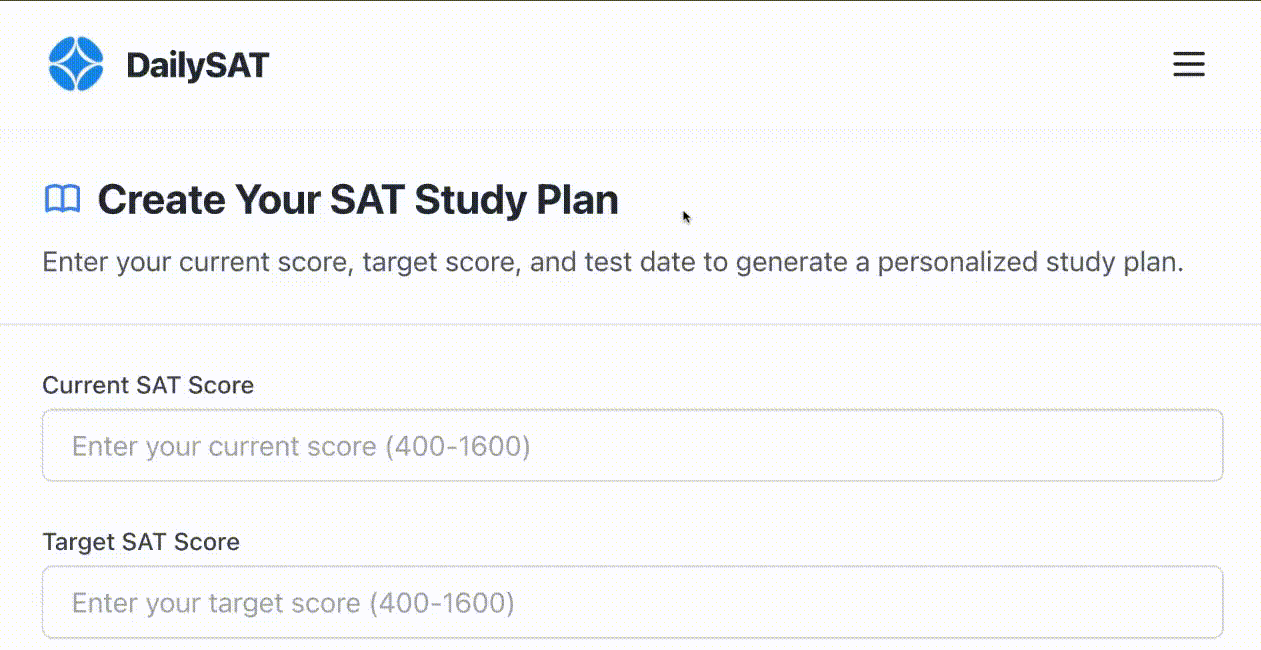Open the hamburger navigation menu
1261x650 pixels.
point(1188,65)
